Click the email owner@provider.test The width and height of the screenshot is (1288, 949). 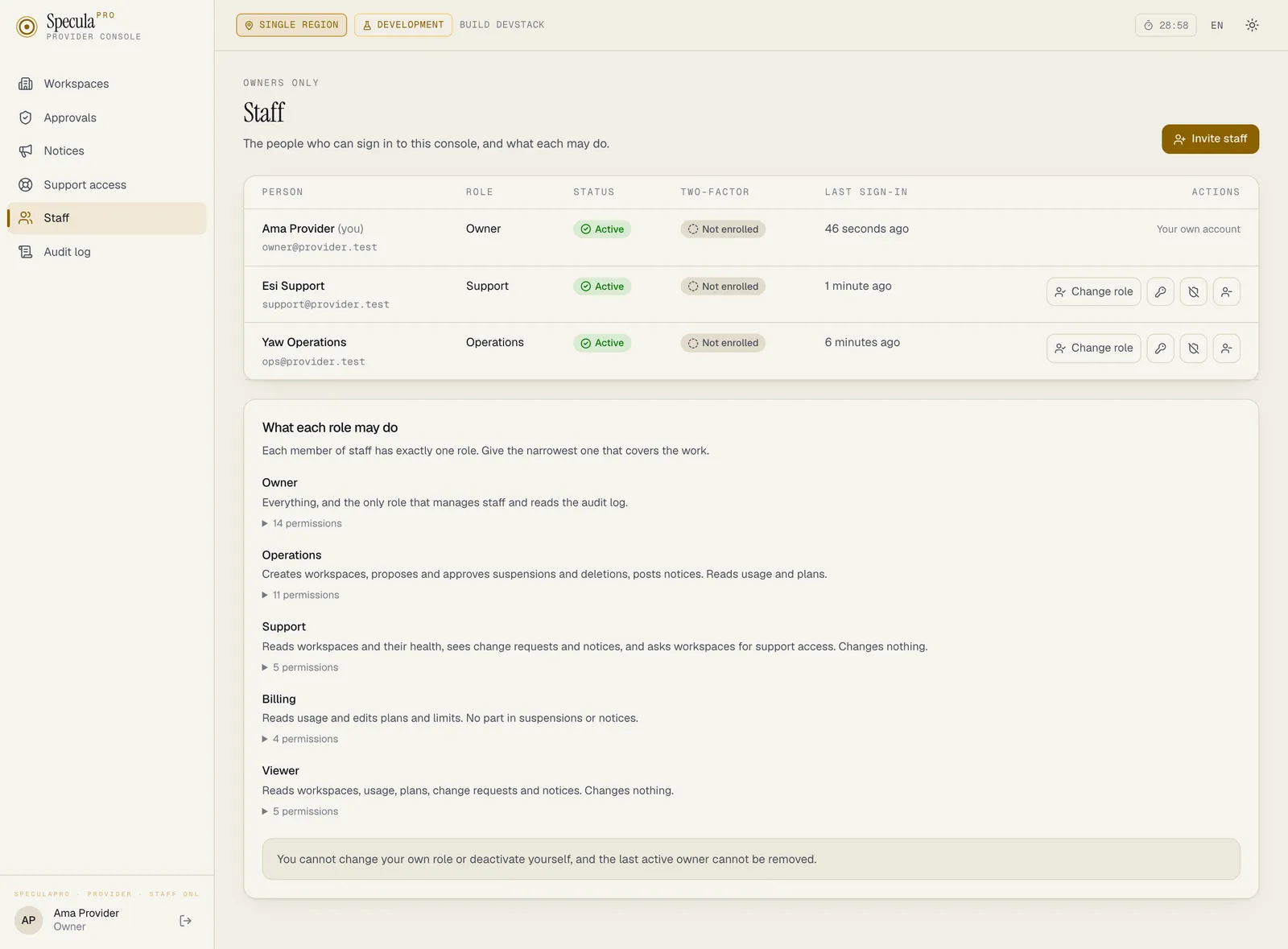[320, 247]
